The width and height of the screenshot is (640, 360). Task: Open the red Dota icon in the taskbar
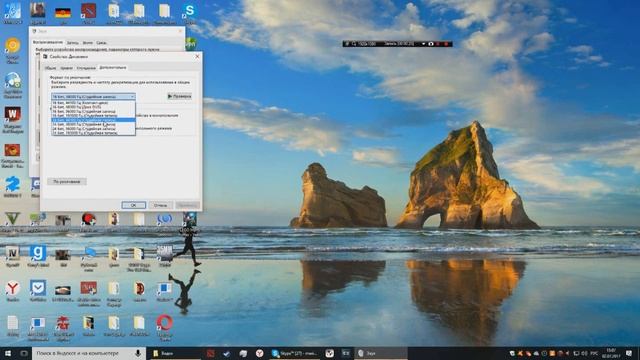tap(210, 353)
